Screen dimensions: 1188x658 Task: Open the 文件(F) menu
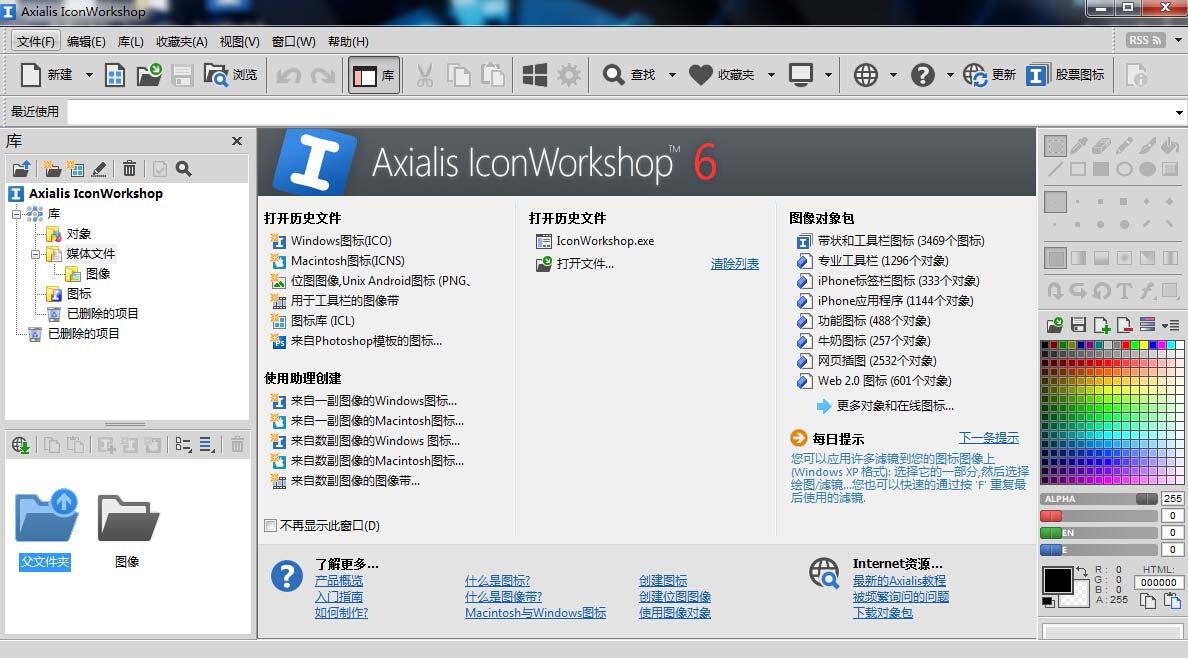tap(36, 41)
